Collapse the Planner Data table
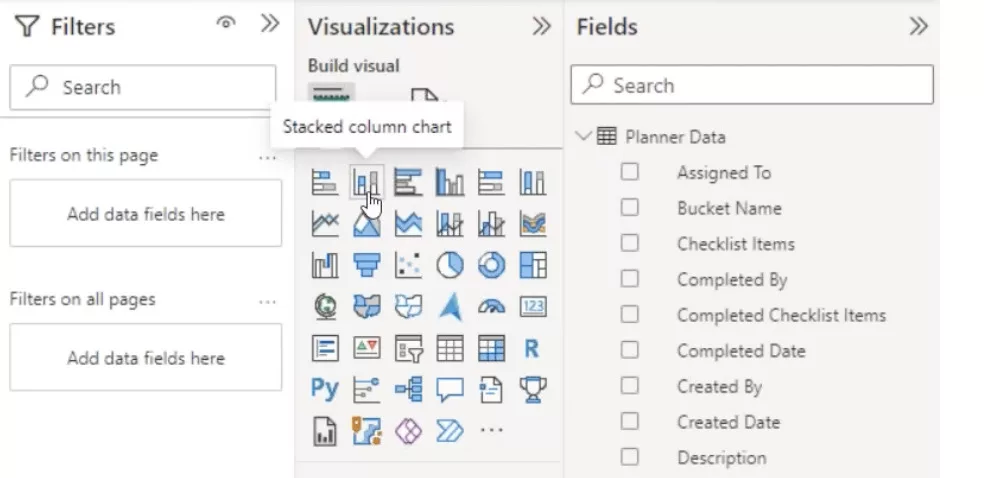984x478 pixels. pyautogui.click(x=585, y=136)
